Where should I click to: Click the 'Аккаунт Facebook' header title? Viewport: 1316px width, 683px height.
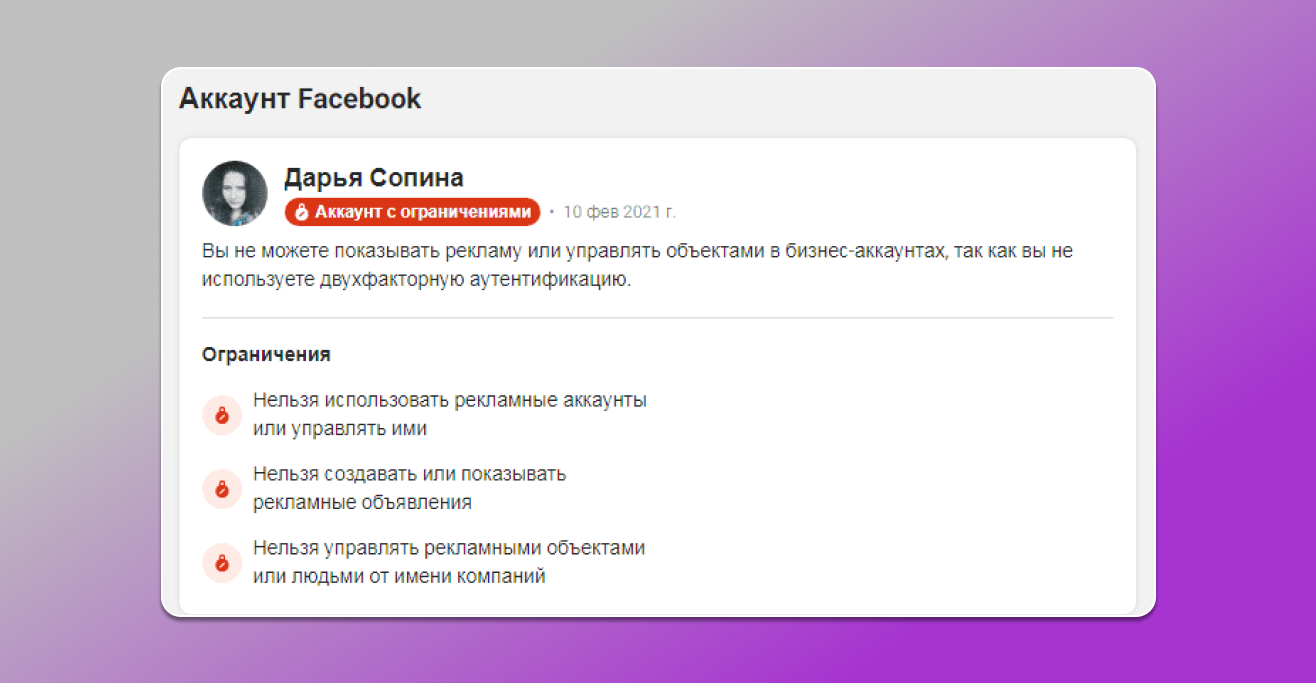click(299, 98)
